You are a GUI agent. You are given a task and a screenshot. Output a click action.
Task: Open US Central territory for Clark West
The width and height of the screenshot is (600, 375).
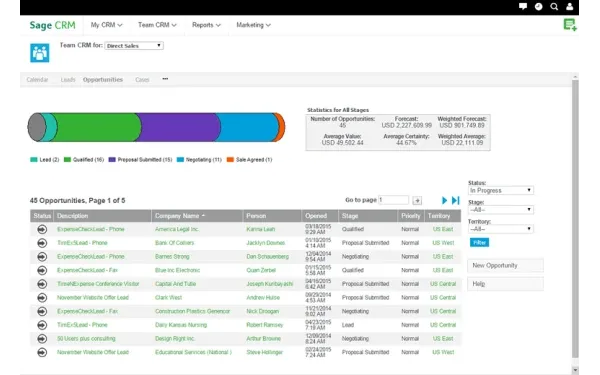(443, 298)
